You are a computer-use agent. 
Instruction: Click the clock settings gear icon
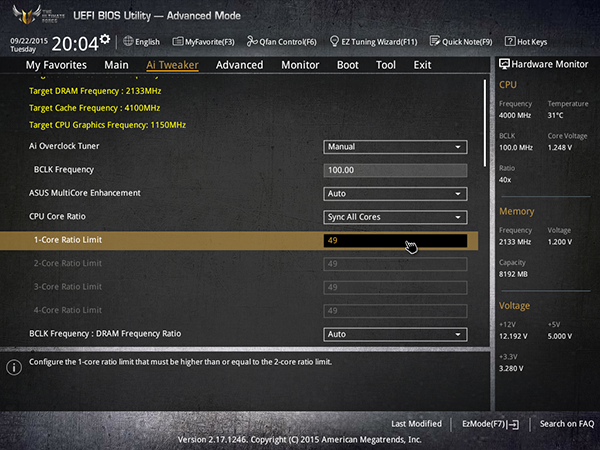tap(105, 39)
